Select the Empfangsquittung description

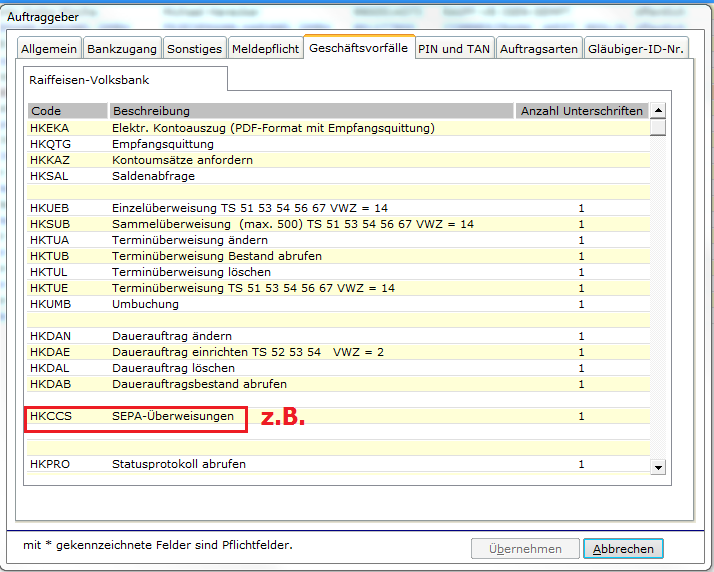pos(163,144)
